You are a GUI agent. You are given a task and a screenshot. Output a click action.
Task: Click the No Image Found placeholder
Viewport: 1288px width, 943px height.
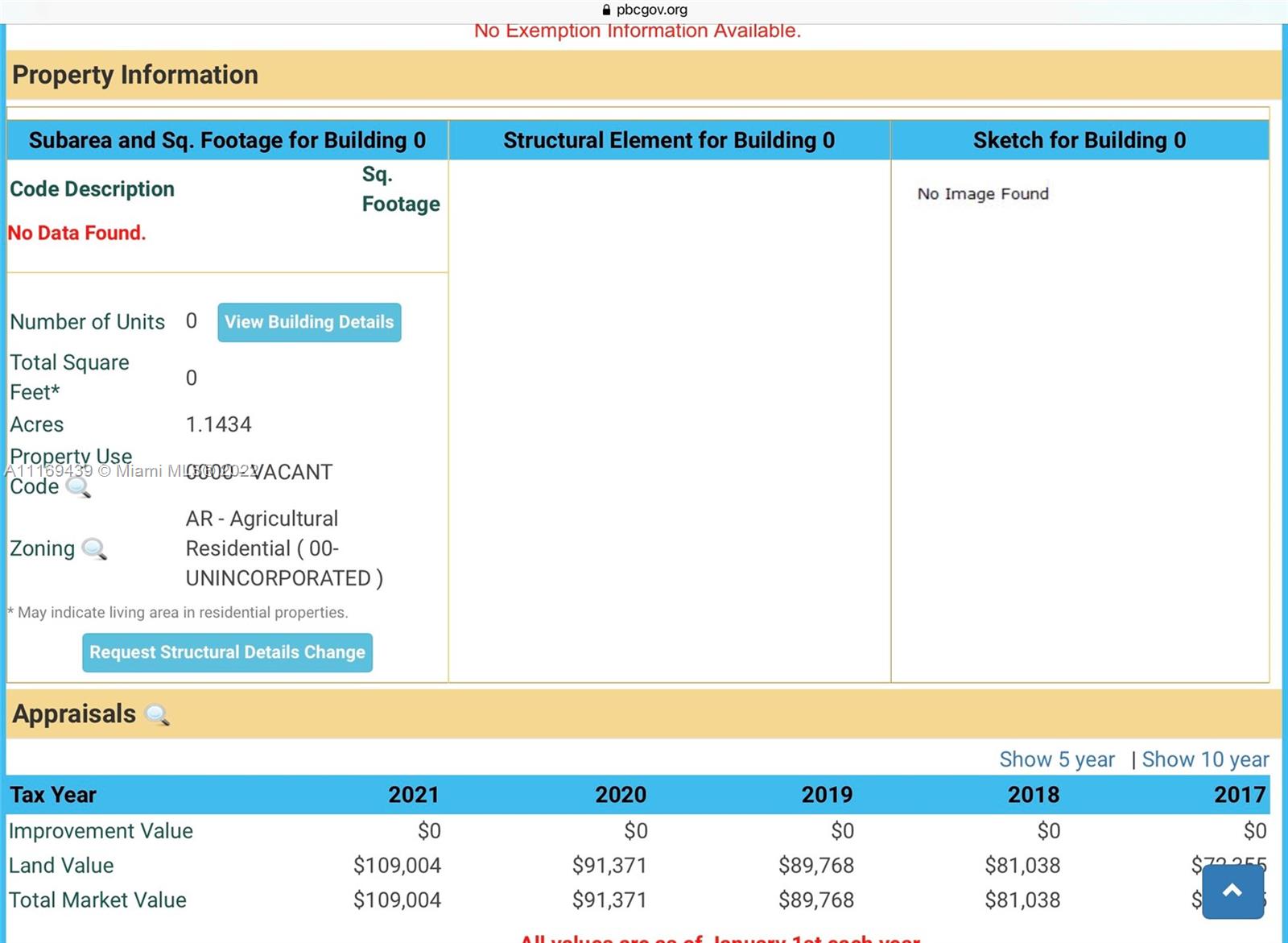pyautogui.click(x=983, y=194)
